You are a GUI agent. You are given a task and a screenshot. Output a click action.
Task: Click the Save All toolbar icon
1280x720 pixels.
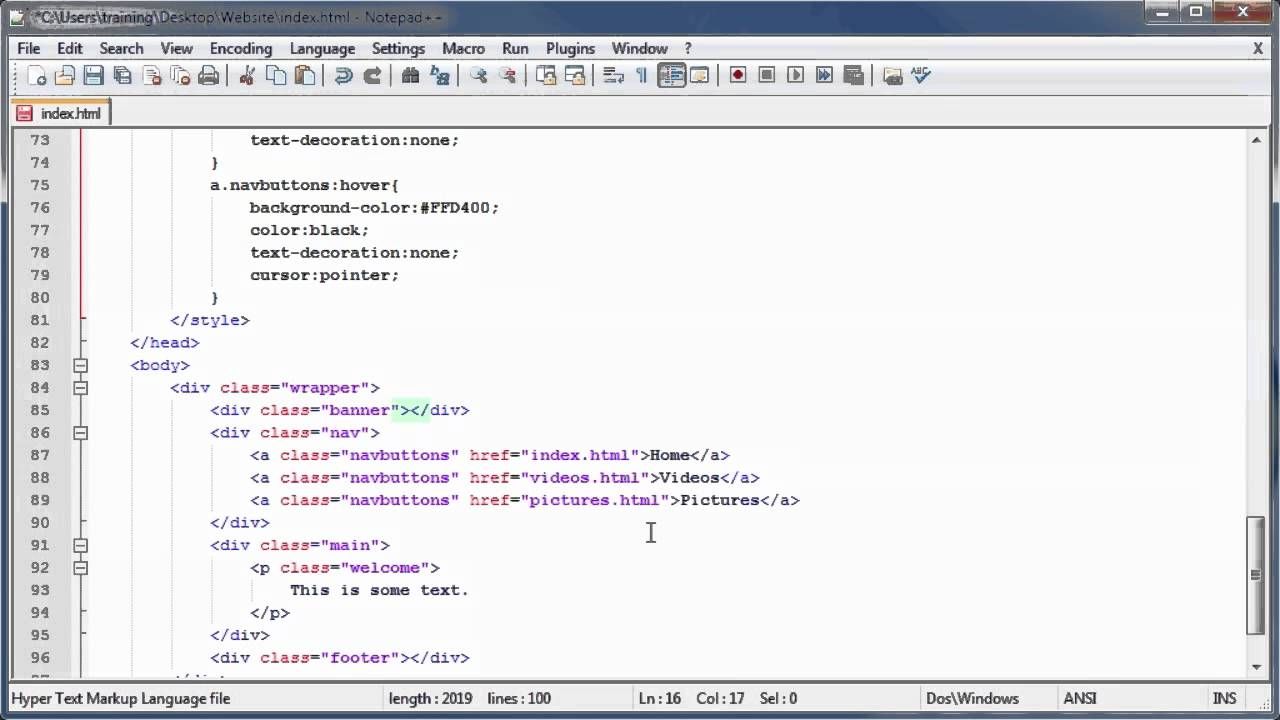pyautogui.click(x=123, y=76)
